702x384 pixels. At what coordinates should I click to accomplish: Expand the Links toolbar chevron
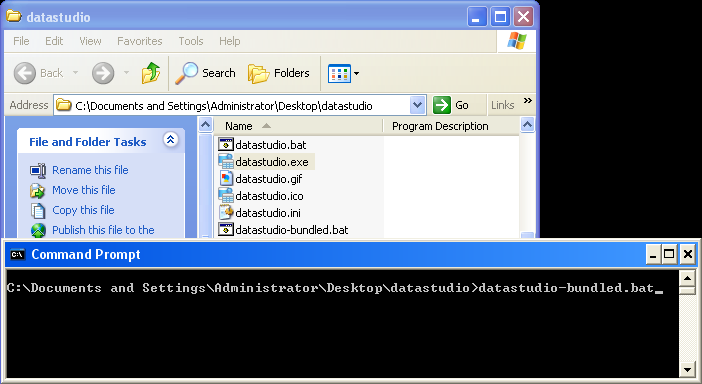pos(527,100)
